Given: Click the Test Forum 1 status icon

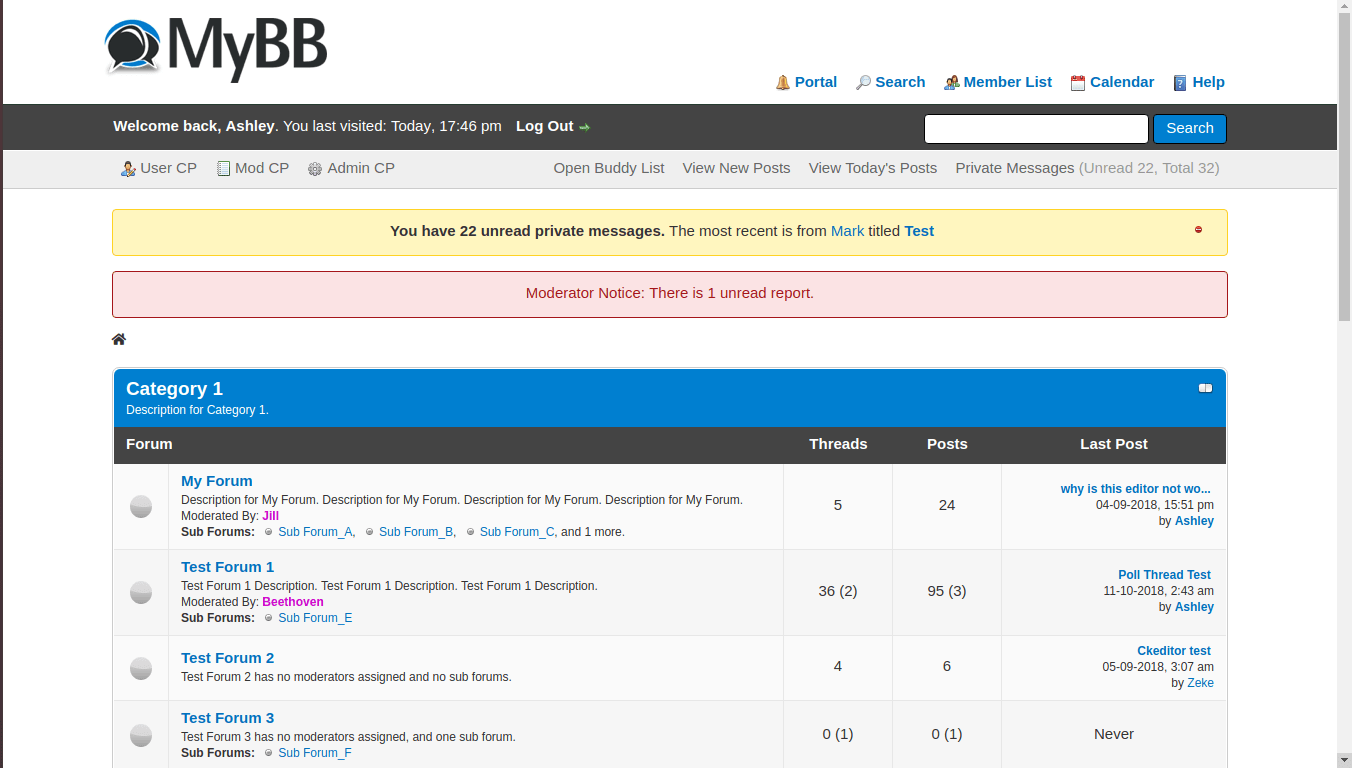Looking at the screenshot, I should pyautogui.click(x=141, y=592).
